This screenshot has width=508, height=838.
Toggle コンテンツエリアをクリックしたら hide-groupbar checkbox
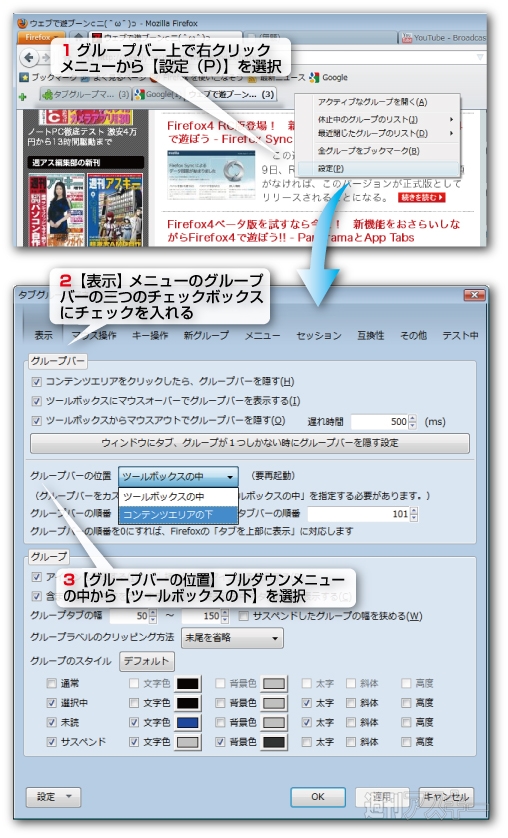pos(36,382)
